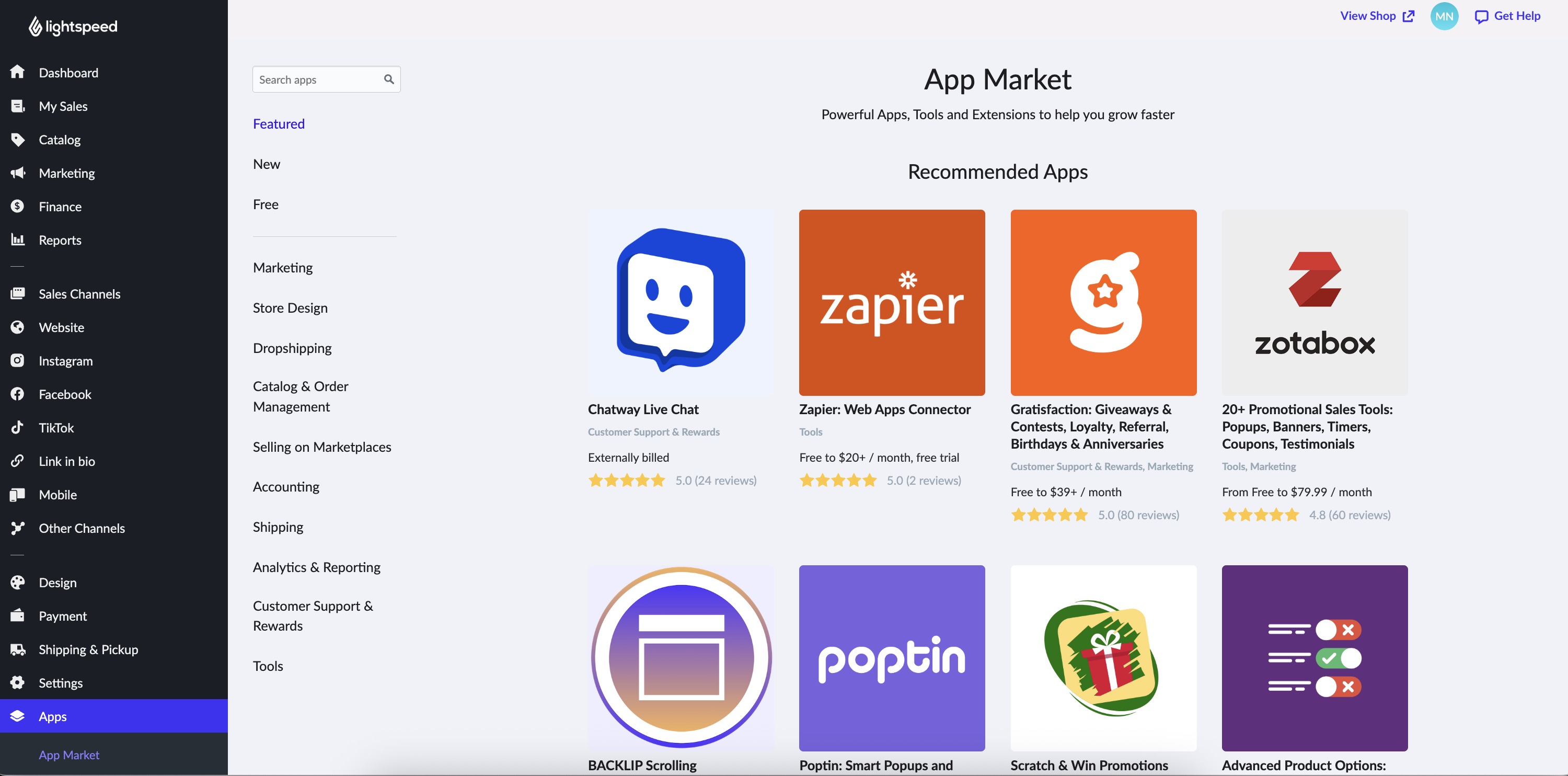This screenshot has height=776, width=1568.
Task: Click the Lightspeed logo icon
Action: (34, 26)
